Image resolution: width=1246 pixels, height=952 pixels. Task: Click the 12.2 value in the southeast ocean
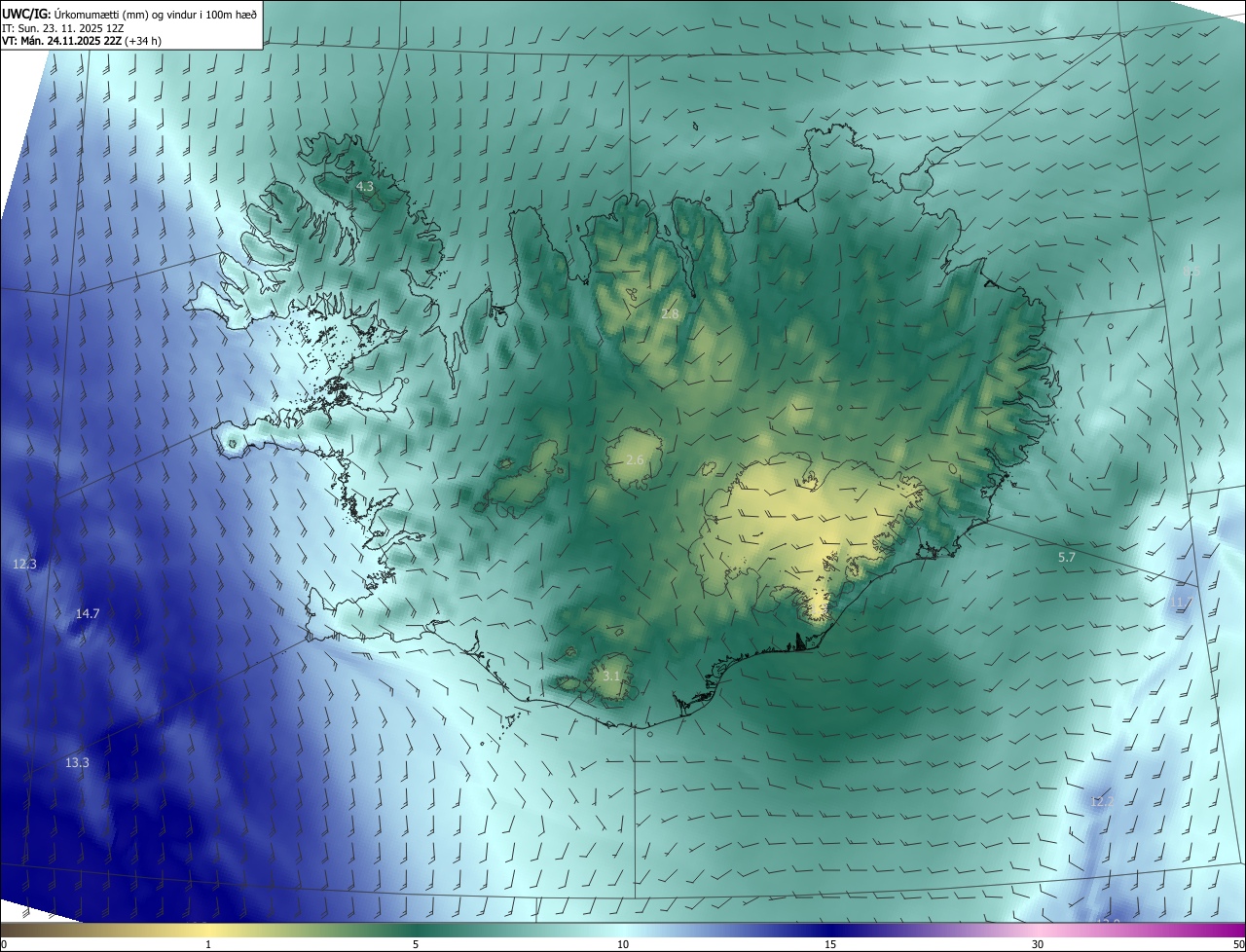point(1101,802)
